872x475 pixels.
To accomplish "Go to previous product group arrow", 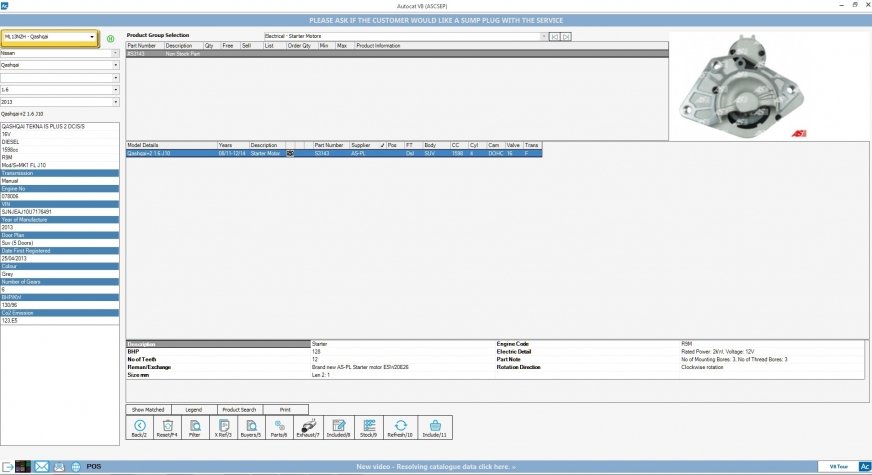I will coord(555,37).
